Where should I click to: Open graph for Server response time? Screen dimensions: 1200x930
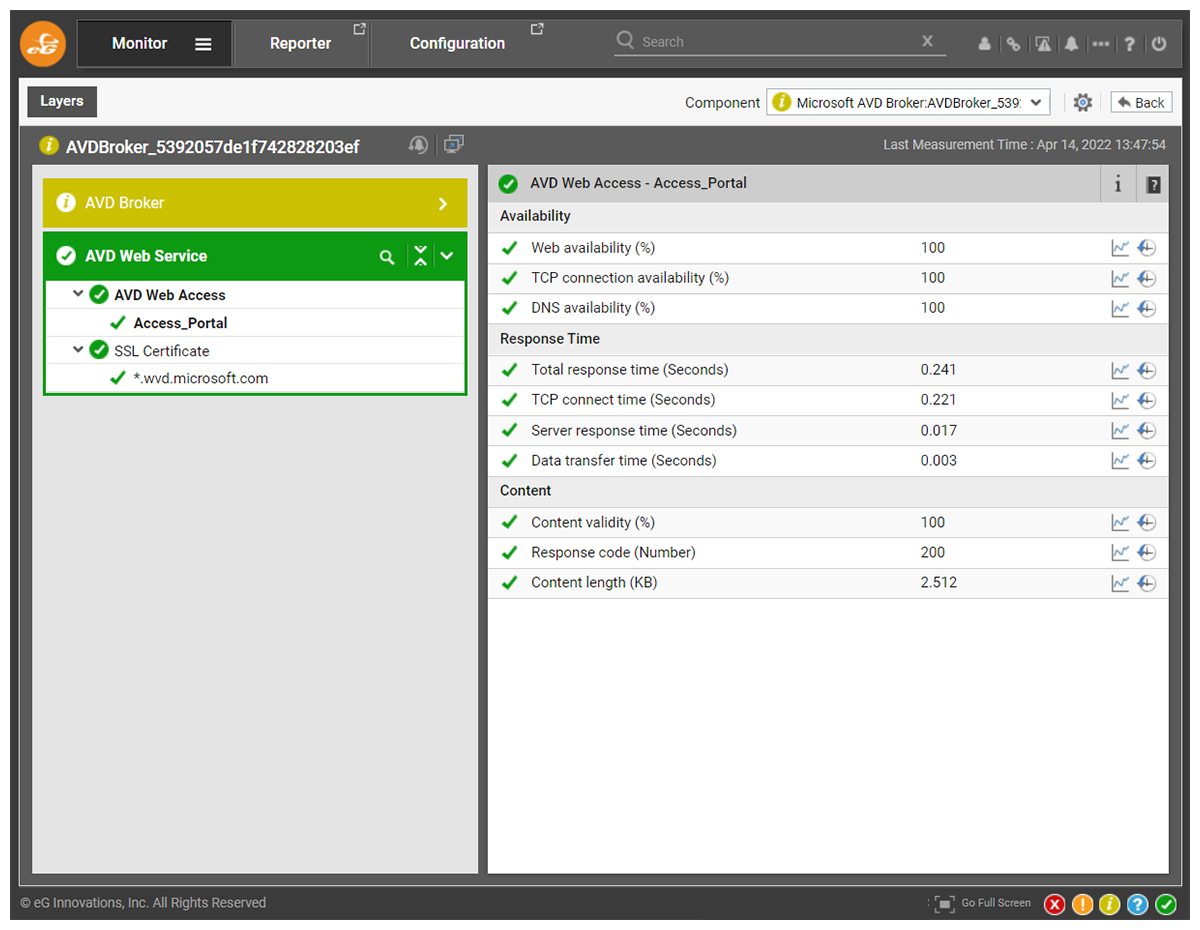point(1120,431)
